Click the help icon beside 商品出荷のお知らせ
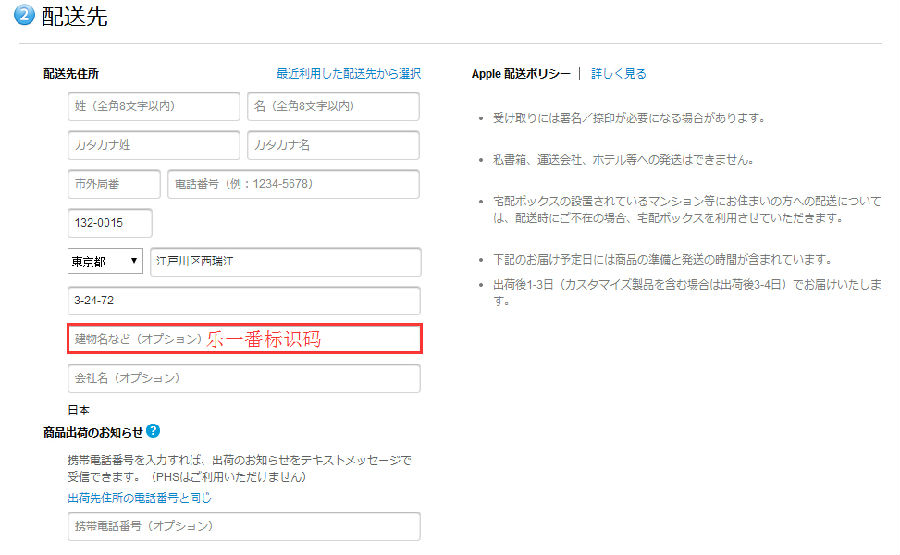The width and height of the screenshot is (900, 555). click(x=153, y=431)
